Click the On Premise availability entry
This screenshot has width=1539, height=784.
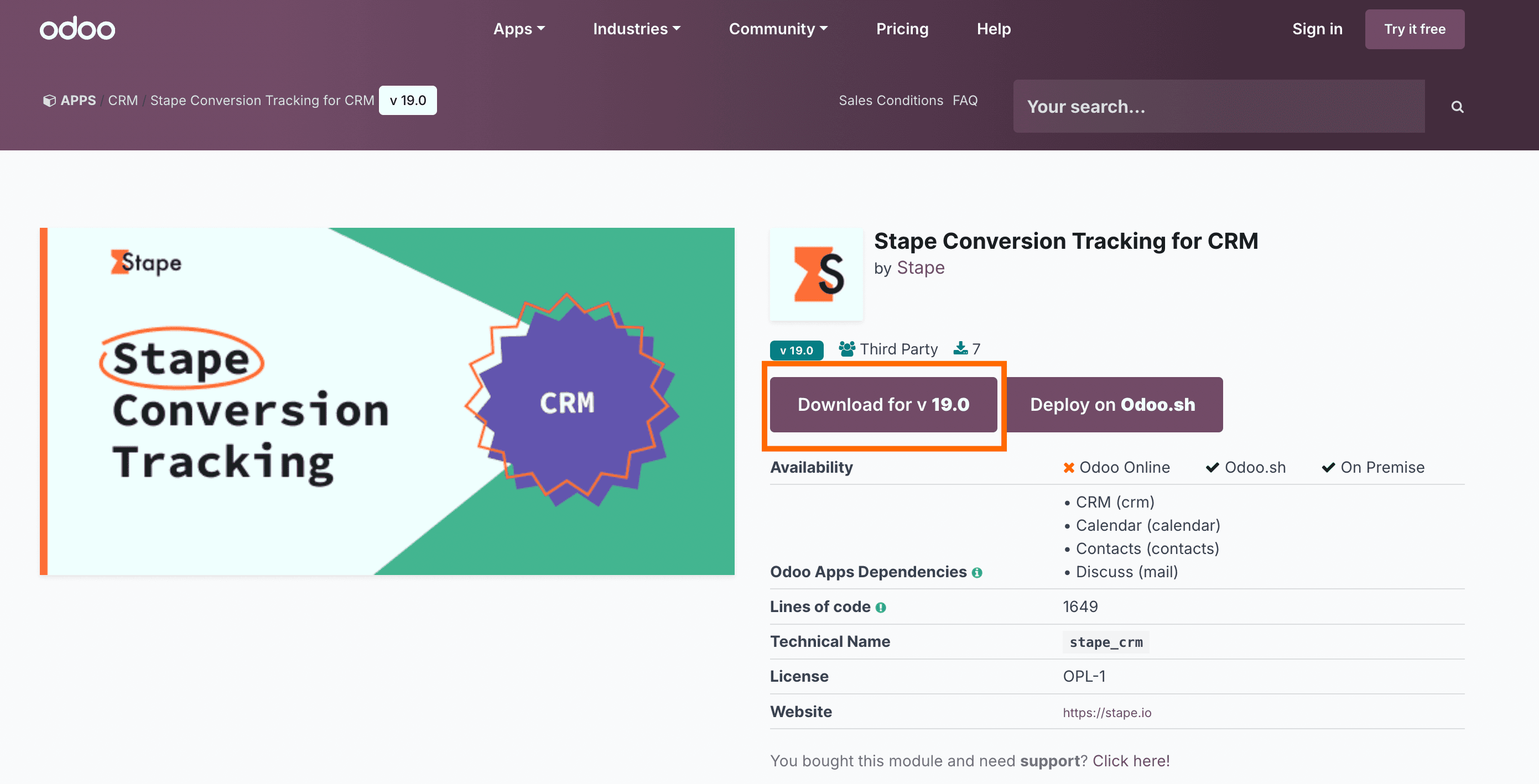(x=1373, y=468)
